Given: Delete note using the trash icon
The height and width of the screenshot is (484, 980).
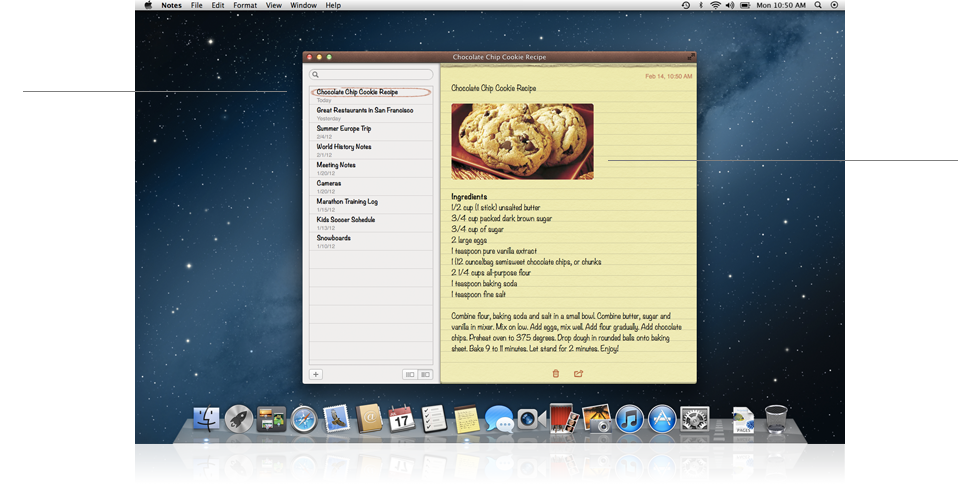Looking at the screenshot, I should [x=556, y=374].
